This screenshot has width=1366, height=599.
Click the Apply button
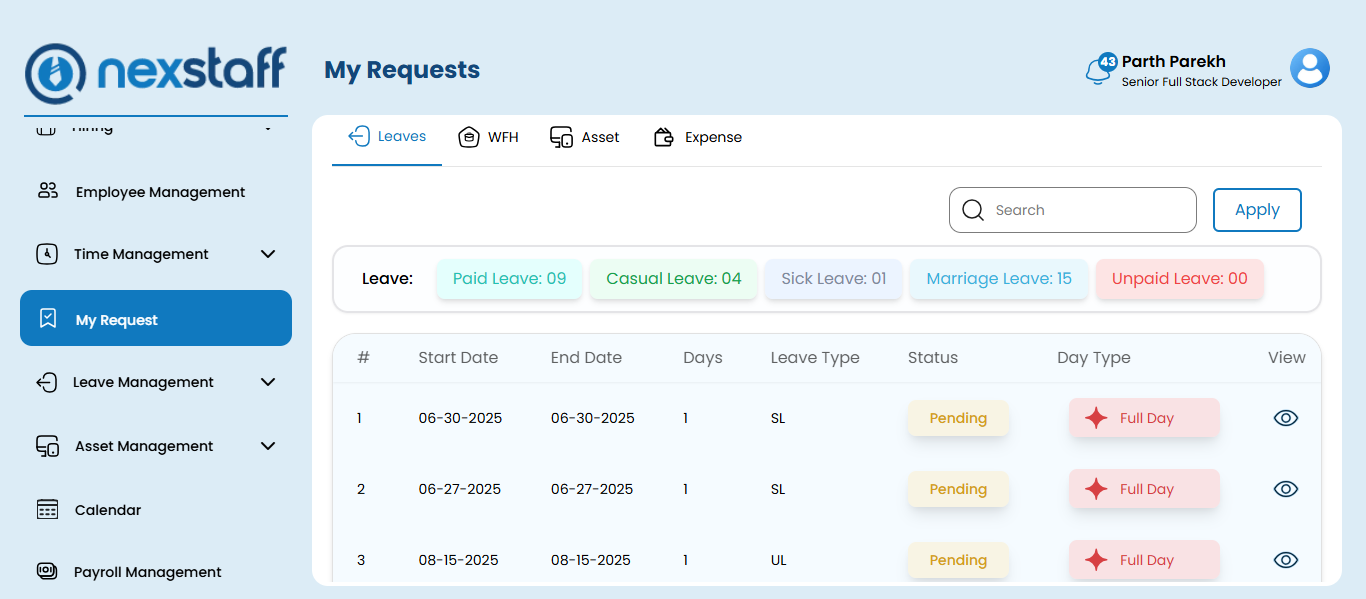tap(1257, 210)
